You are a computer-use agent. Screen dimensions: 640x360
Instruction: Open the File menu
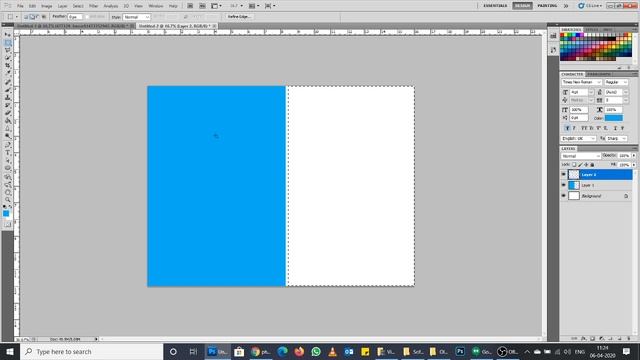tap(20, 6)
